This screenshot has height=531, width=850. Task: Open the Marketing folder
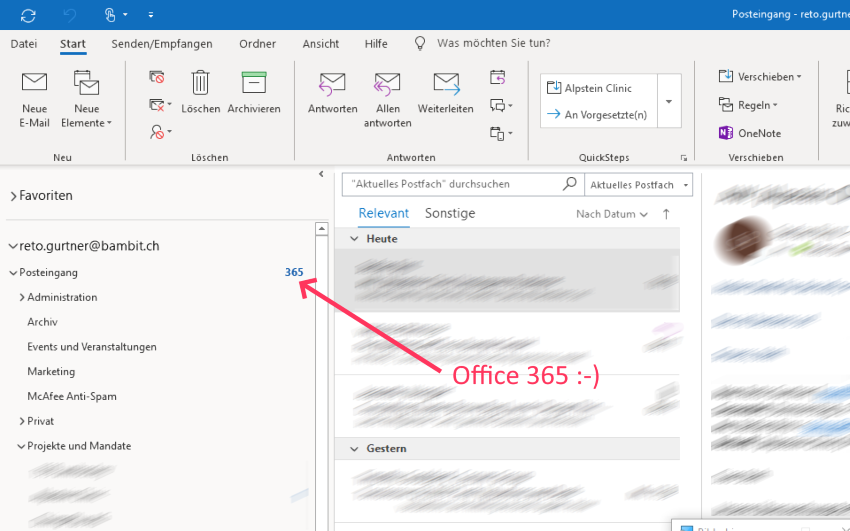tap(51, 372)
